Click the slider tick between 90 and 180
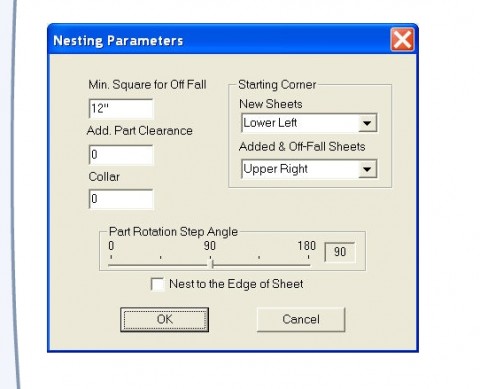480x389 pixels. [x=259, y=257]
